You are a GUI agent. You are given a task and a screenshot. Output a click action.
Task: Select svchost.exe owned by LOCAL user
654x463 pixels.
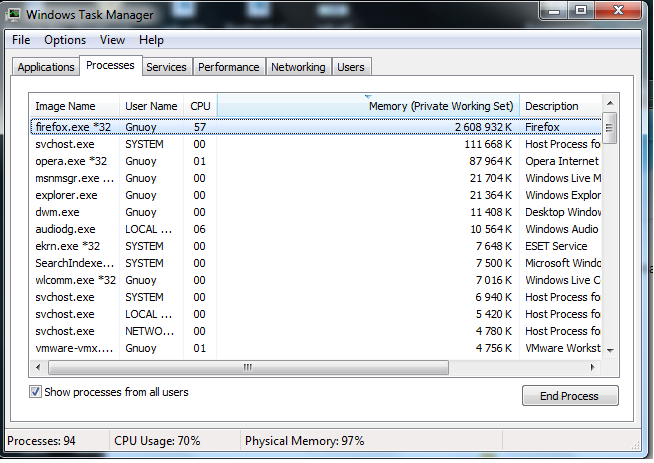[316, 314]
